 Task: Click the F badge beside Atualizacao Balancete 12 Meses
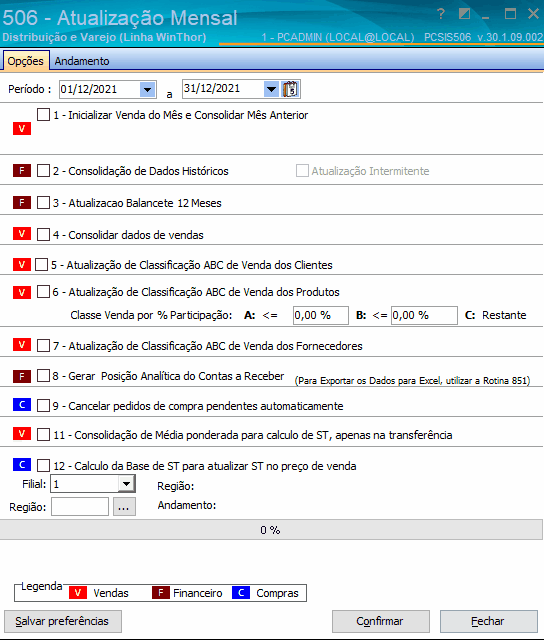point(22,202)
